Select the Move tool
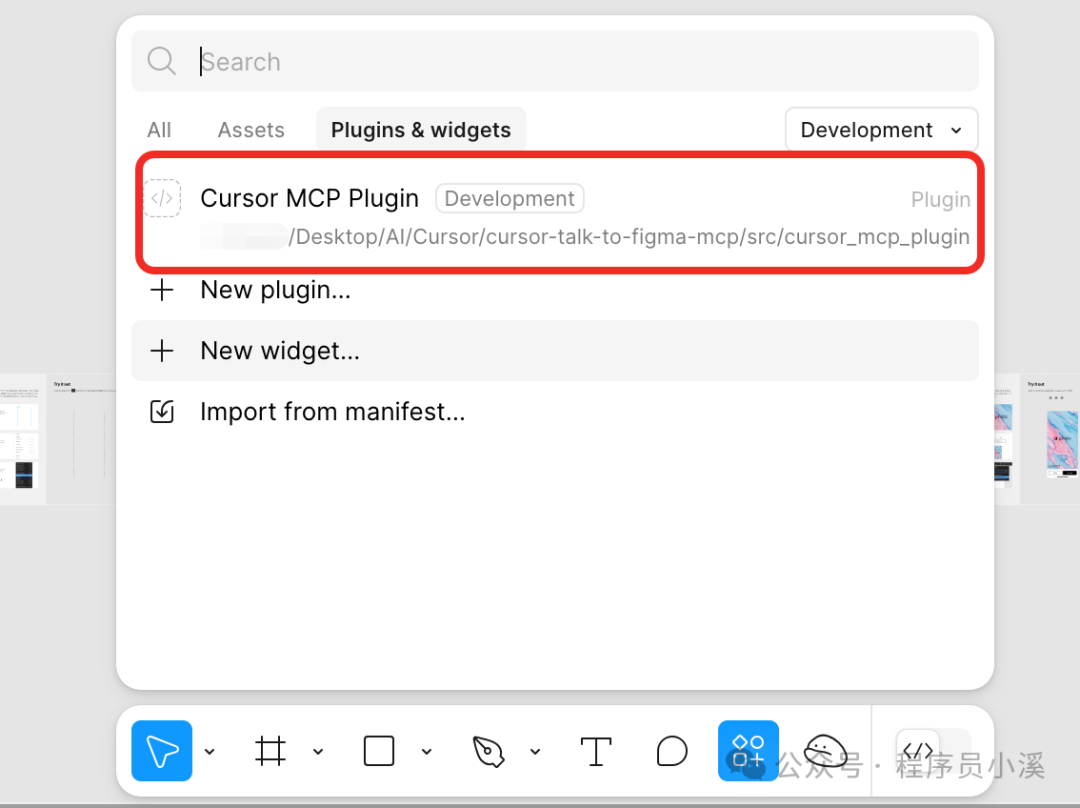The width and height of the screenshot is (1080, 808). 160,751
